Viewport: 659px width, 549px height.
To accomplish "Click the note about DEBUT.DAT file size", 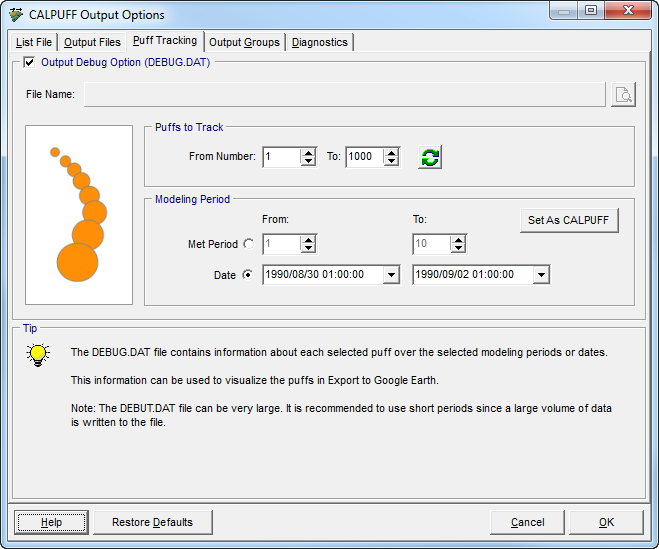I will (341, 415).
